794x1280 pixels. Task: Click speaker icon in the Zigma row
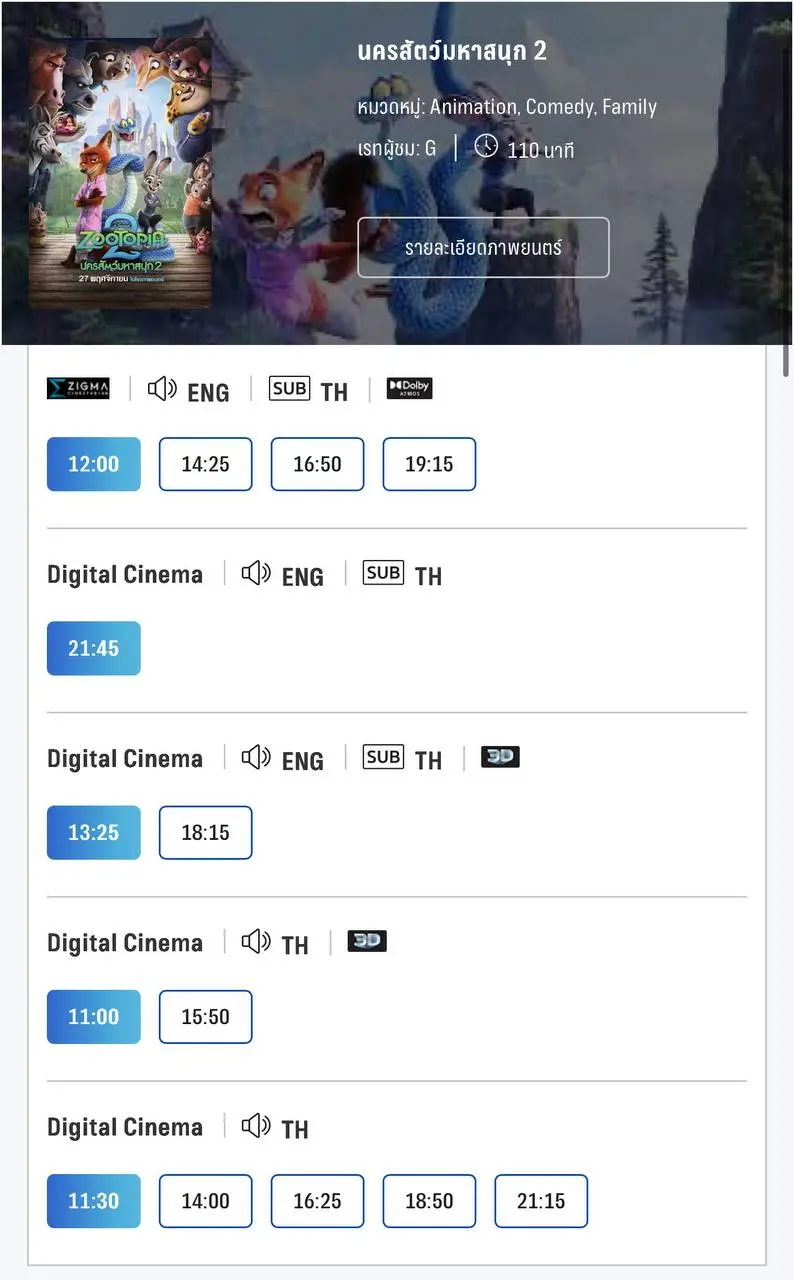click(x=162, y=389)
